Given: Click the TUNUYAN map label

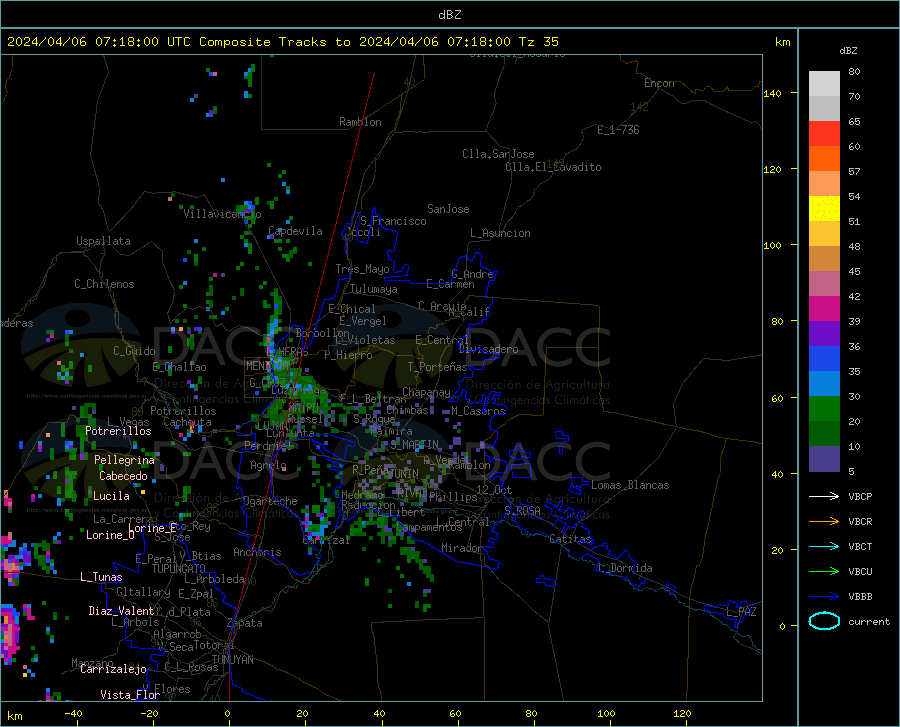Looking at the screenshot, I should [x=232, y=660].
